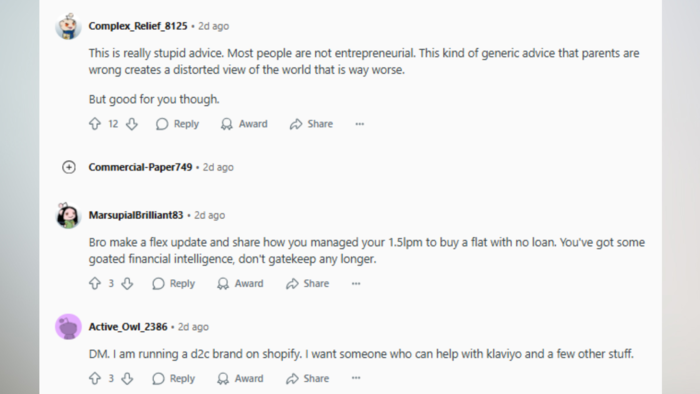This screenshot has width=700, height=394.
Task: Expand collapsed Commercial-Paper749 comment
Action: tap(69, 167)
